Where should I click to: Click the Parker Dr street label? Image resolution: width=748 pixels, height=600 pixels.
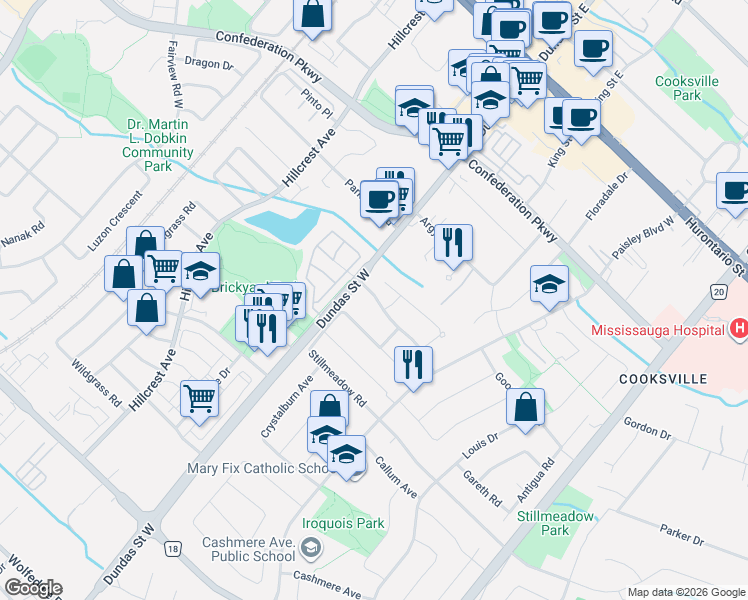pyautogui.click(x=682, y=534)
